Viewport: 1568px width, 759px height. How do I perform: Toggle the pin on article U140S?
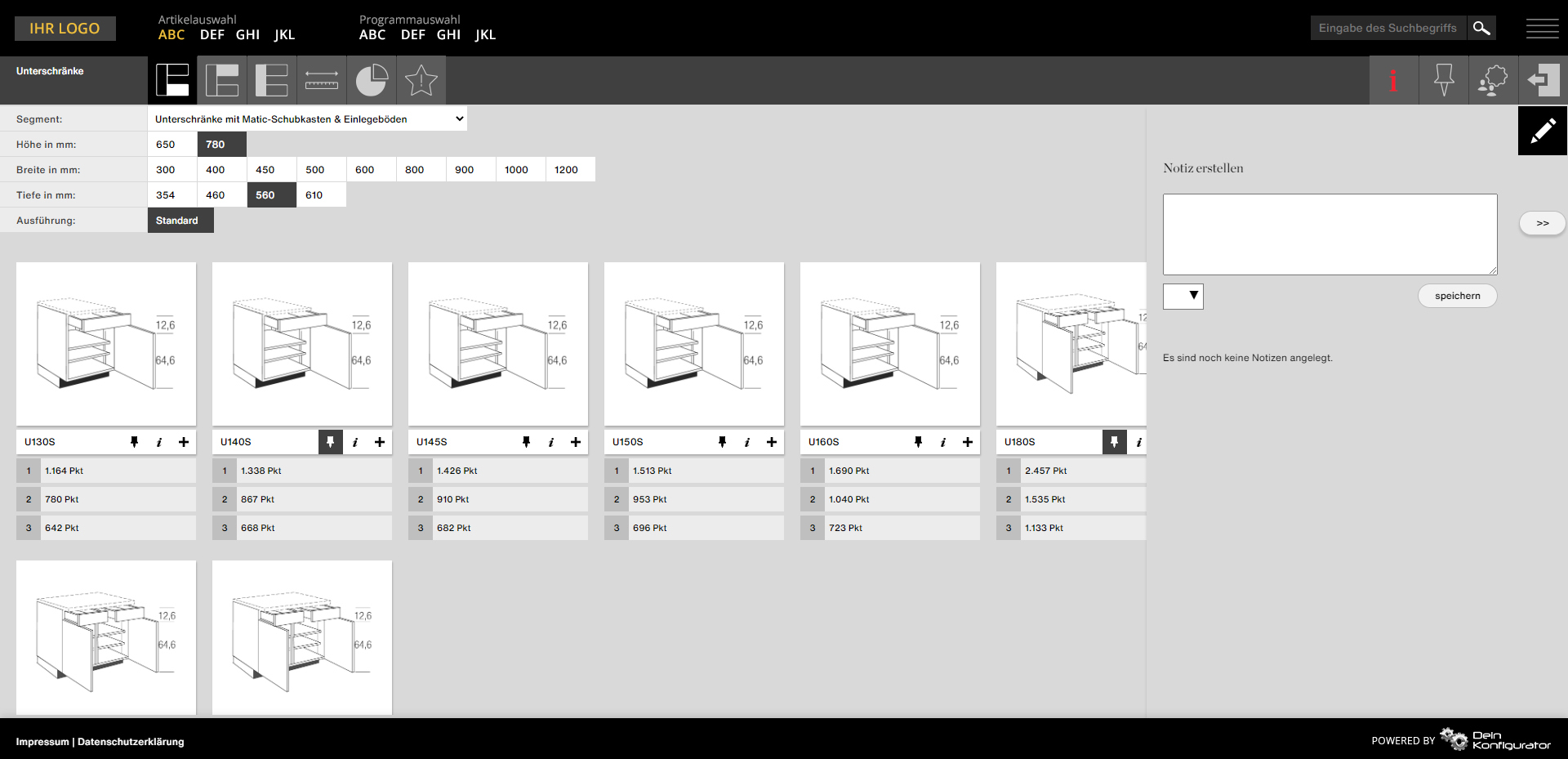330,442
